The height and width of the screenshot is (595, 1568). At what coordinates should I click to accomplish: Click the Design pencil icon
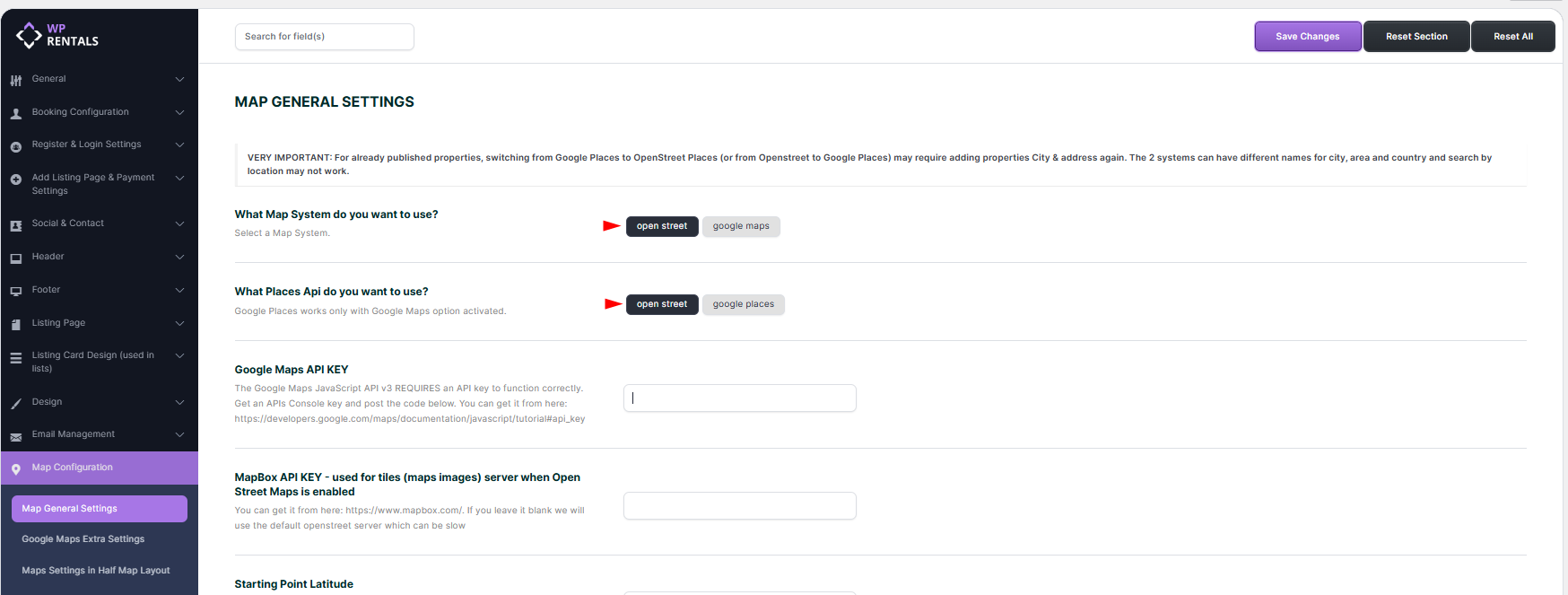(x=16, y=403)
